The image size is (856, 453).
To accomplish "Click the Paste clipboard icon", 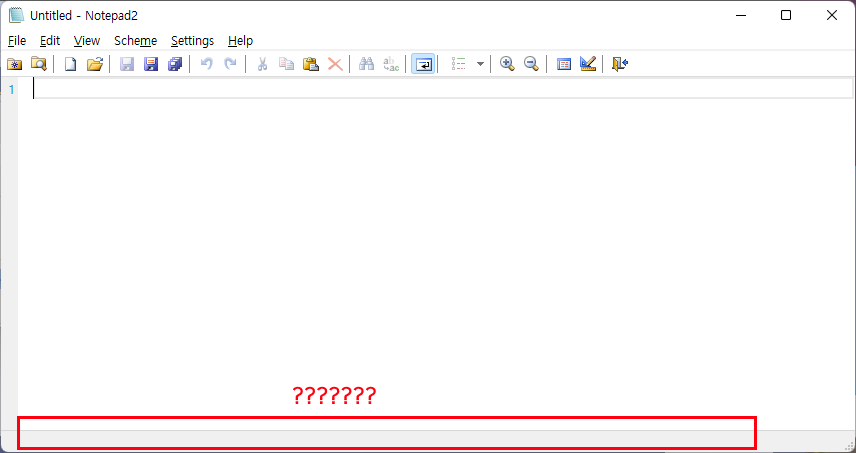I will coord(311,64).
